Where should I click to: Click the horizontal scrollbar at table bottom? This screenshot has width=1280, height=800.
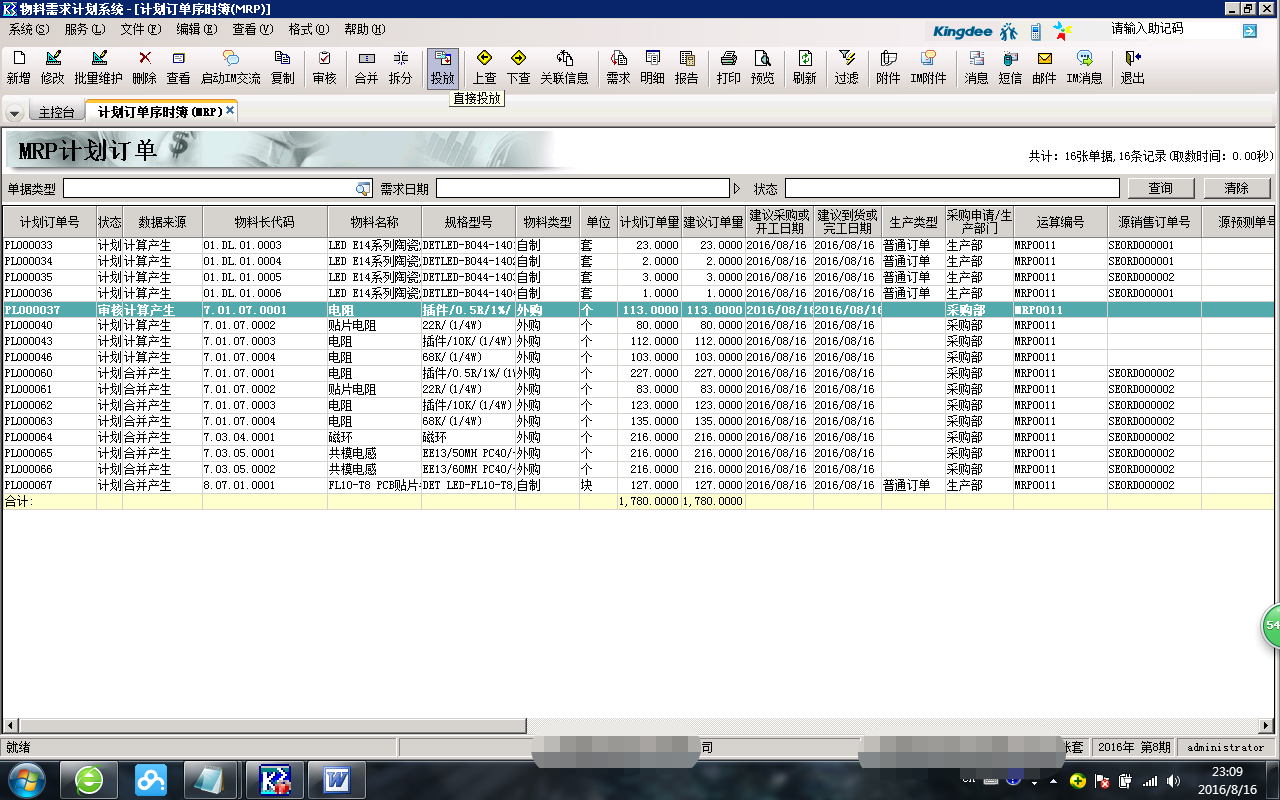[640, 725]
